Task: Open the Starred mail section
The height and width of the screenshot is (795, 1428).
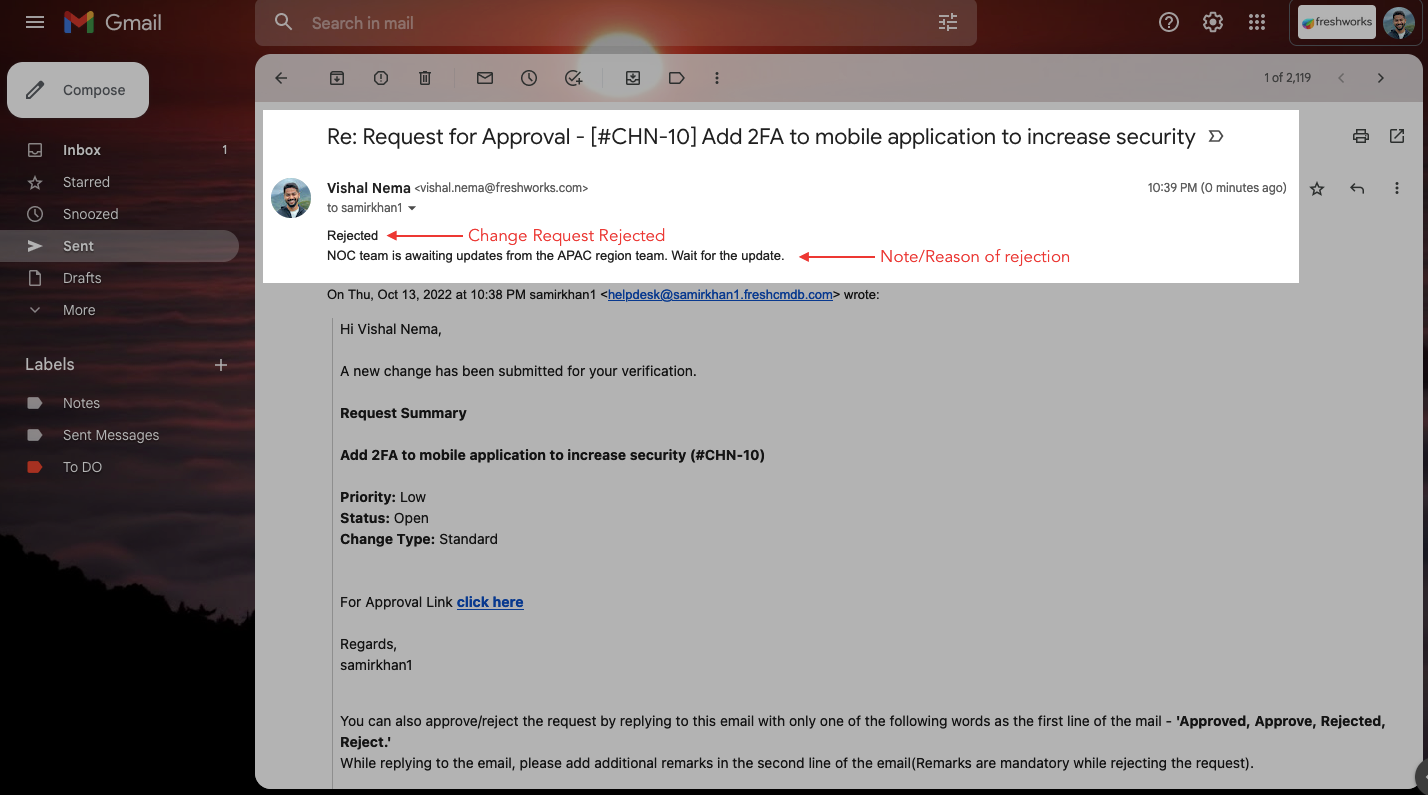Action: click(x=84, y=181)
